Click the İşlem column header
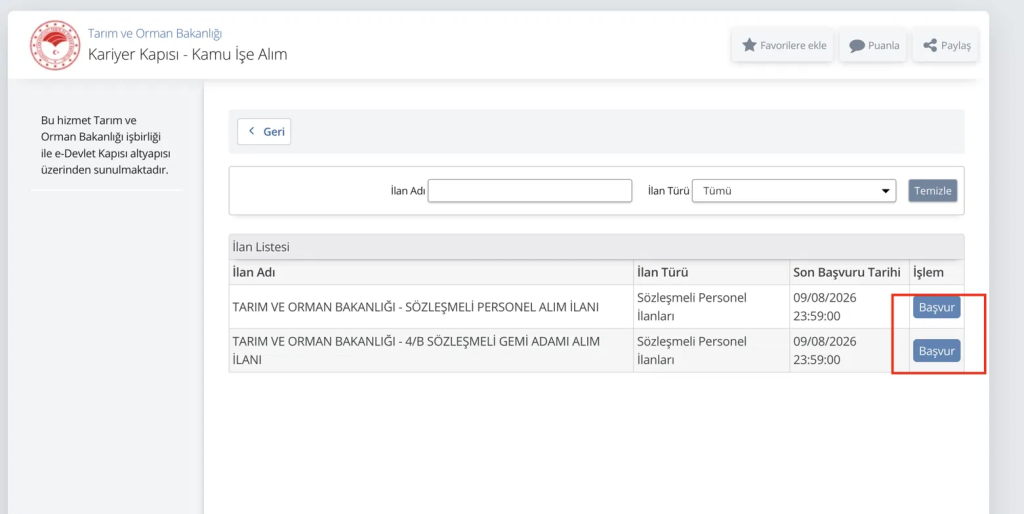The height and width of the screenshot is (514, 1024). [928, 272]
